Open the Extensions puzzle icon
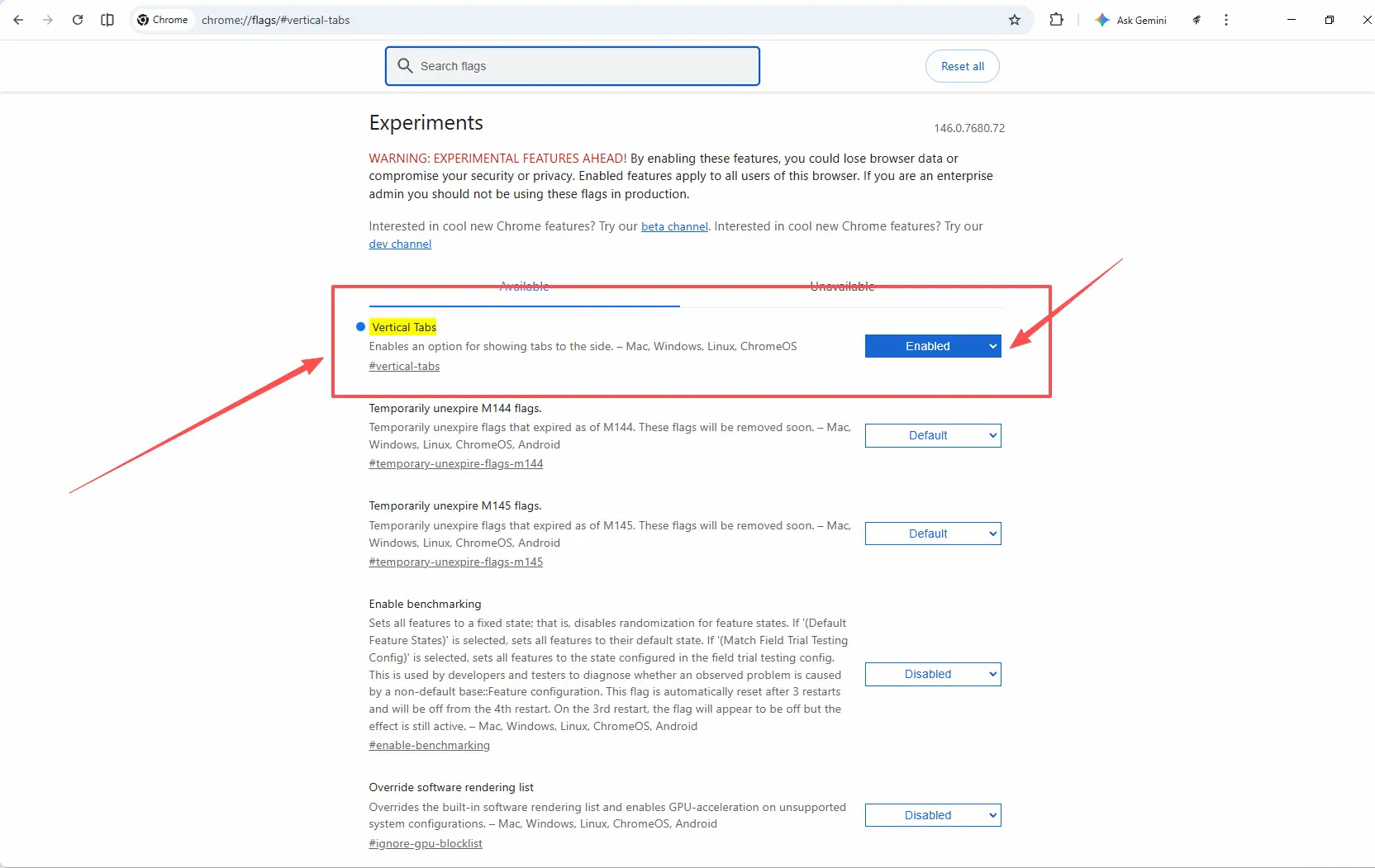 point(1056,20)
